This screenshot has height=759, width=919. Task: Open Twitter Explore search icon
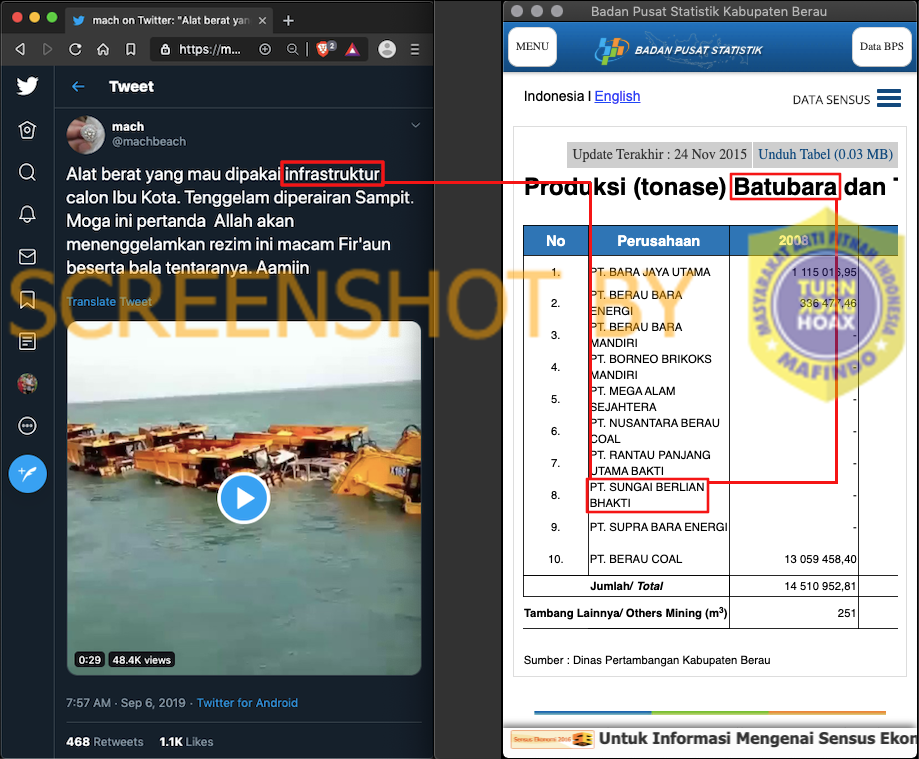pyautogui.click(x=27, y=172)
